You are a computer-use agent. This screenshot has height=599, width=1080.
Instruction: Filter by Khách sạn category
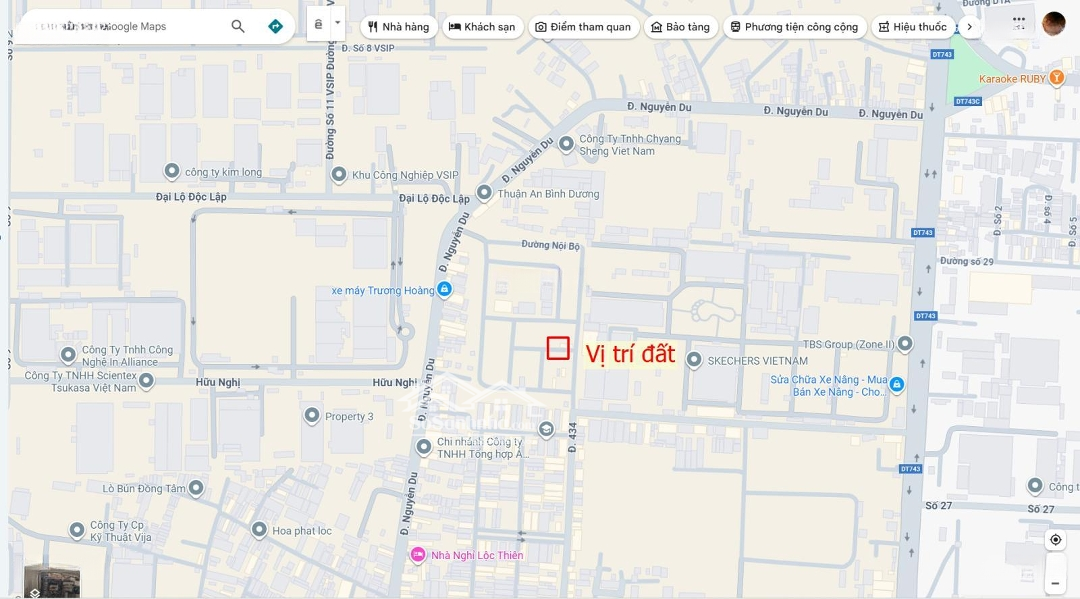pos(482,27)
